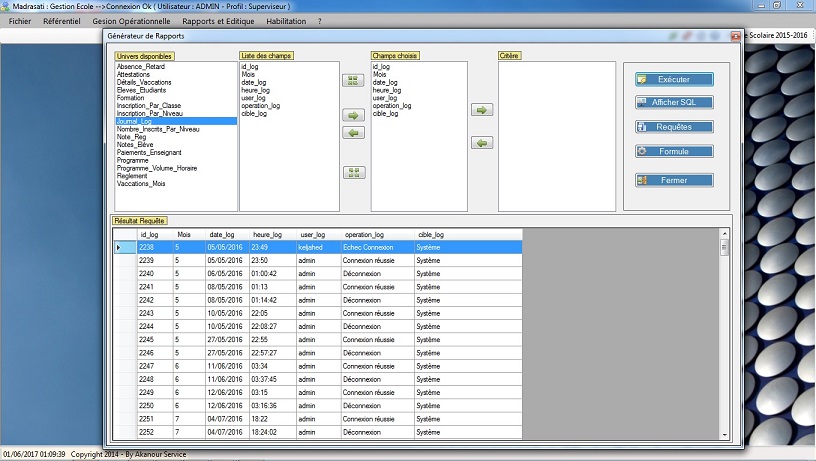Click the left arrow to remove chosen field

[x=354, y=133]
